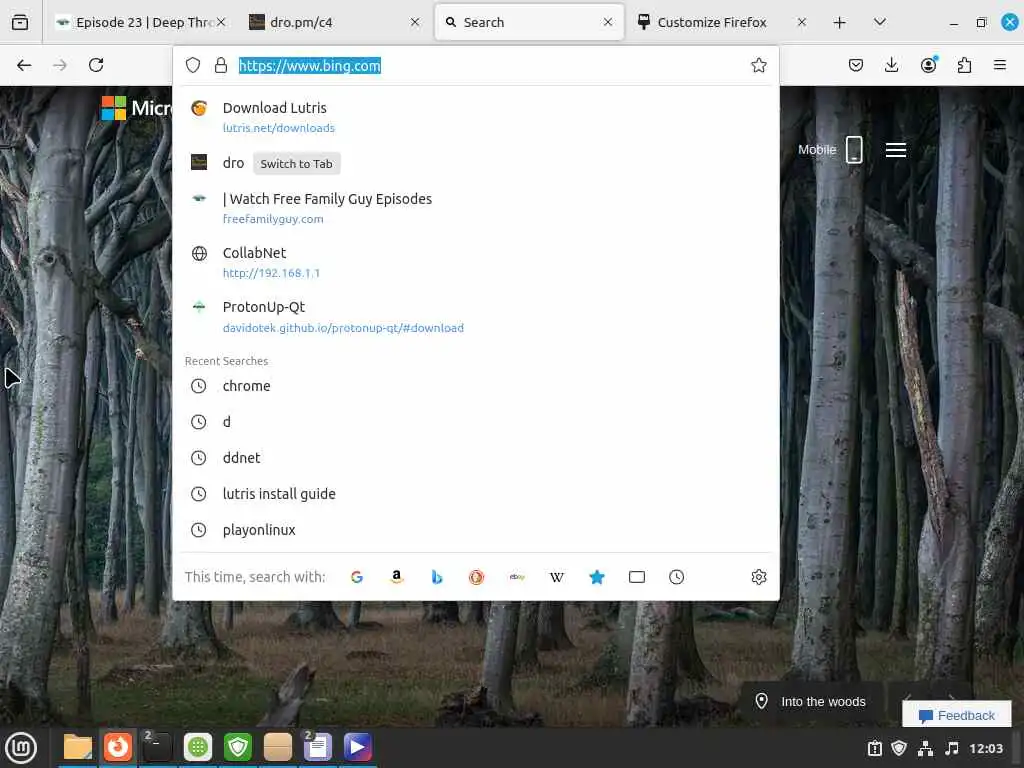Open the Downloads panel
The image size is (1024, 768).
tap(891, 65)
